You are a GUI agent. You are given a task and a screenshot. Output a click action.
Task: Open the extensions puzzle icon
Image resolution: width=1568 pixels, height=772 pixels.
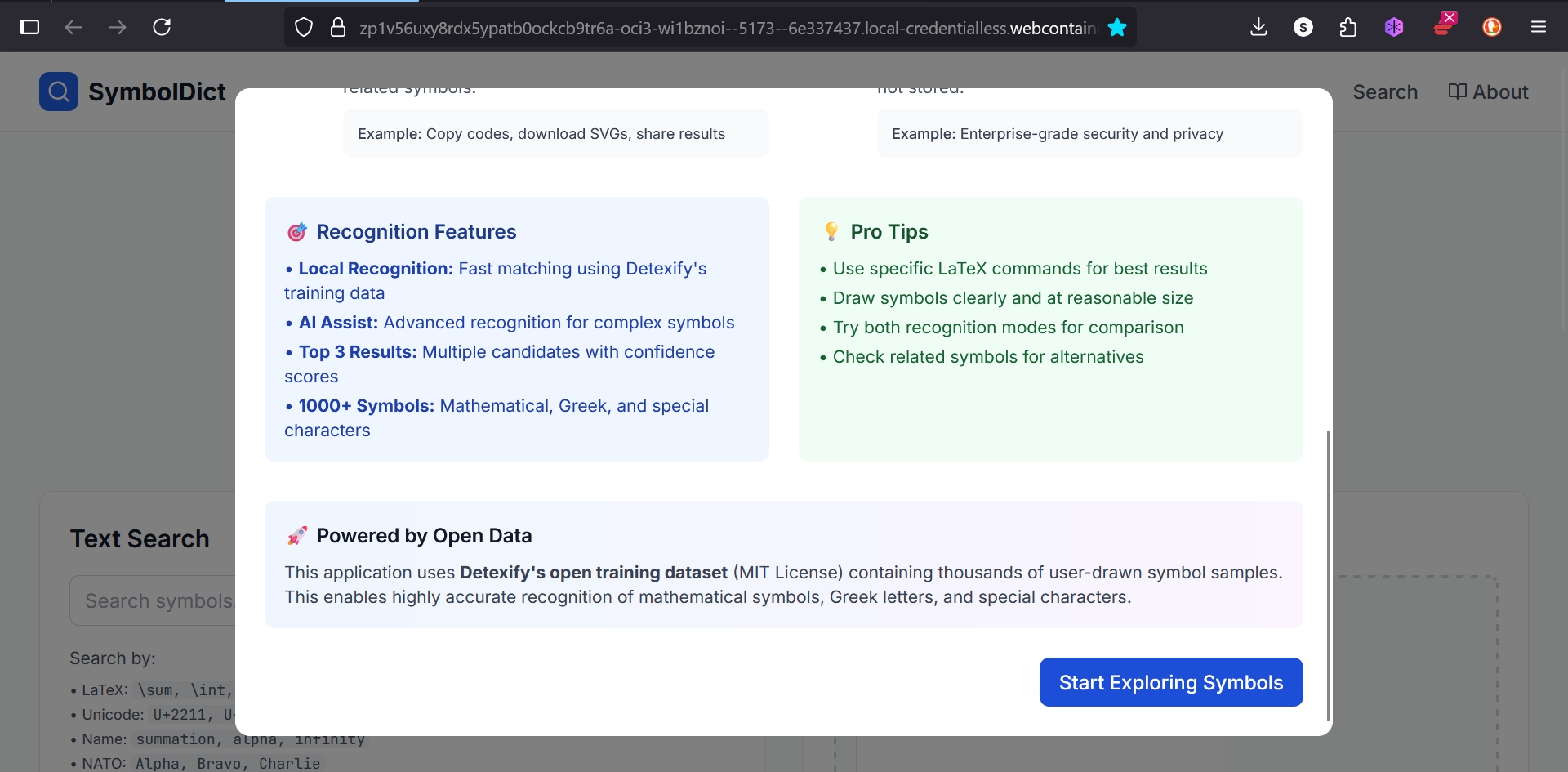pos(1348,27)
